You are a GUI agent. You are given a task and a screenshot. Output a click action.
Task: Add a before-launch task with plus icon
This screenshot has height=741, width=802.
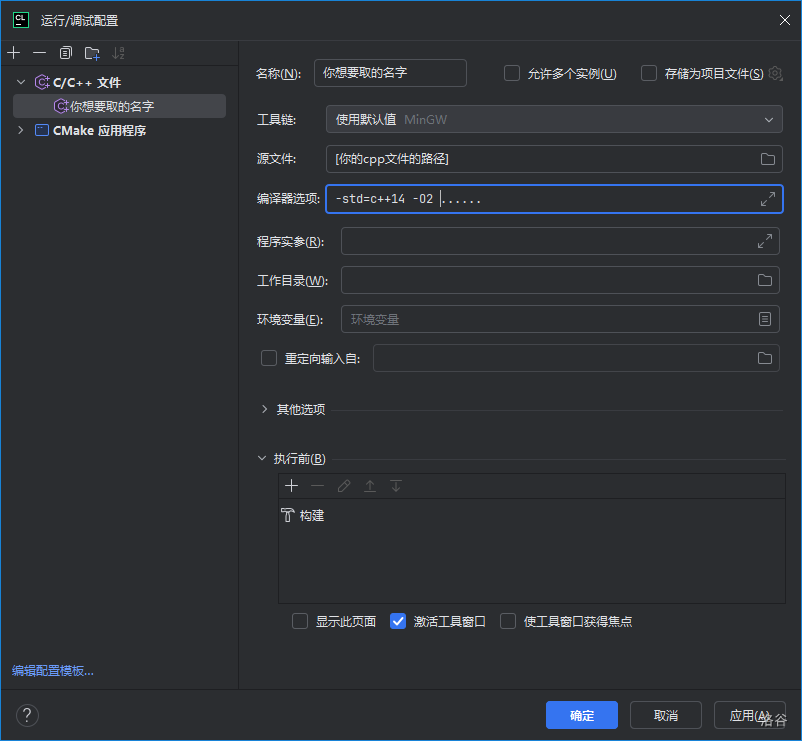click(292, 486)
